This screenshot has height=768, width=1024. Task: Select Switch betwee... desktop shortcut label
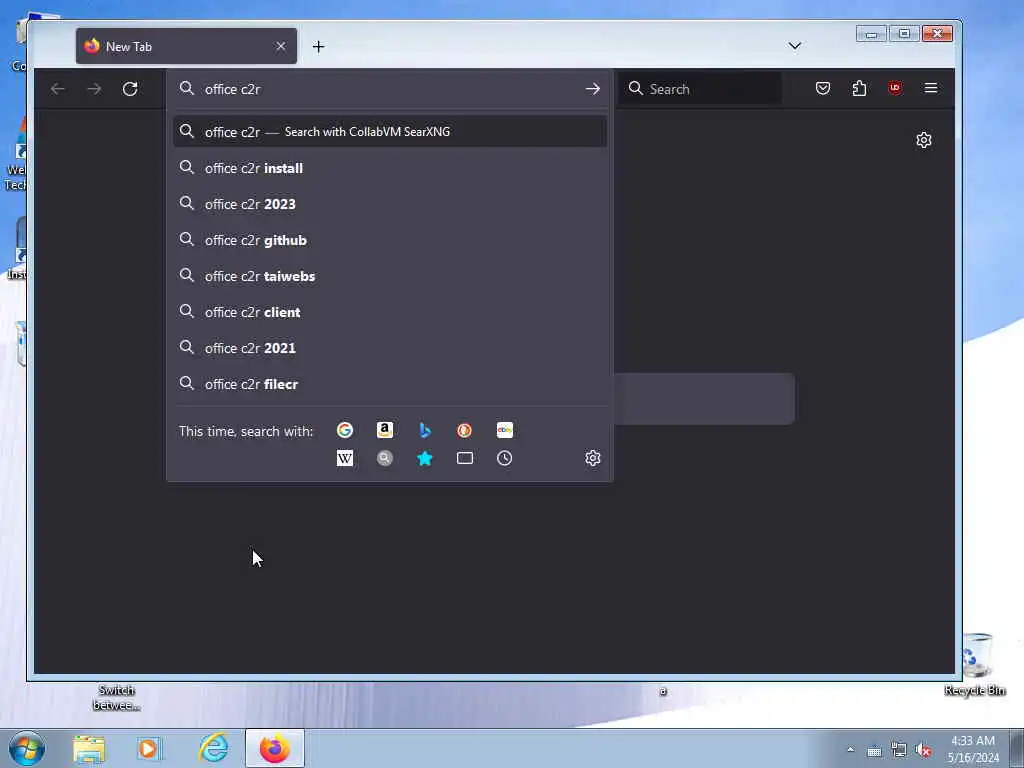tap(116, 697)
